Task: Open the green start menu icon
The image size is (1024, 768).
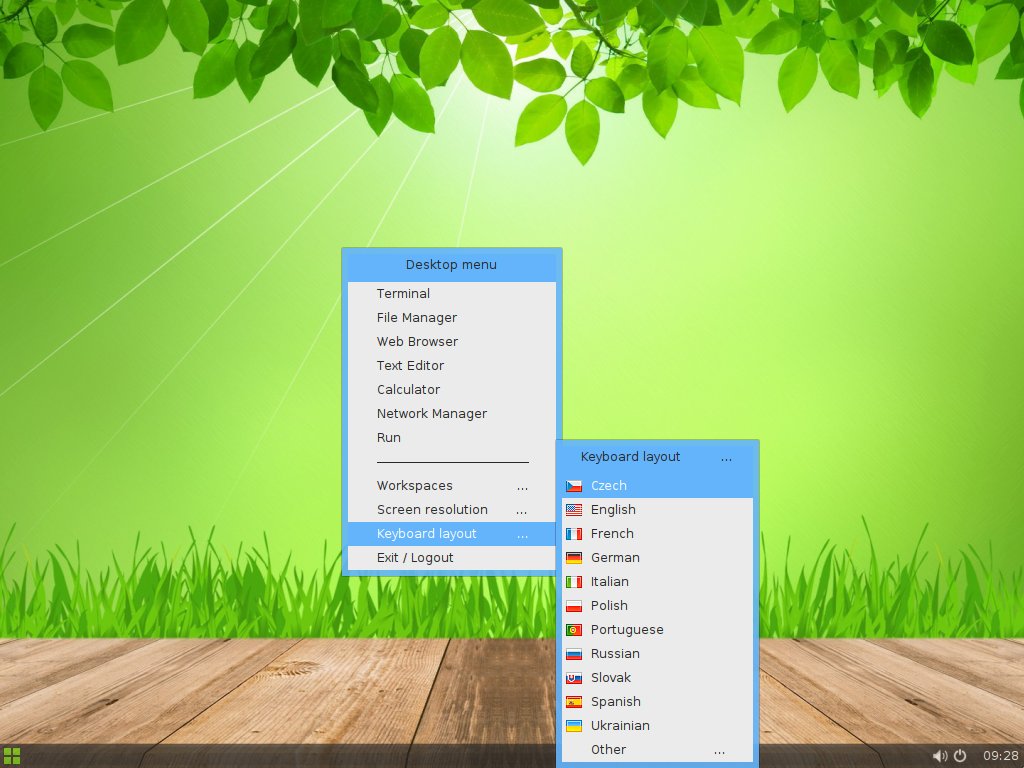Action: tap(12, 756)
